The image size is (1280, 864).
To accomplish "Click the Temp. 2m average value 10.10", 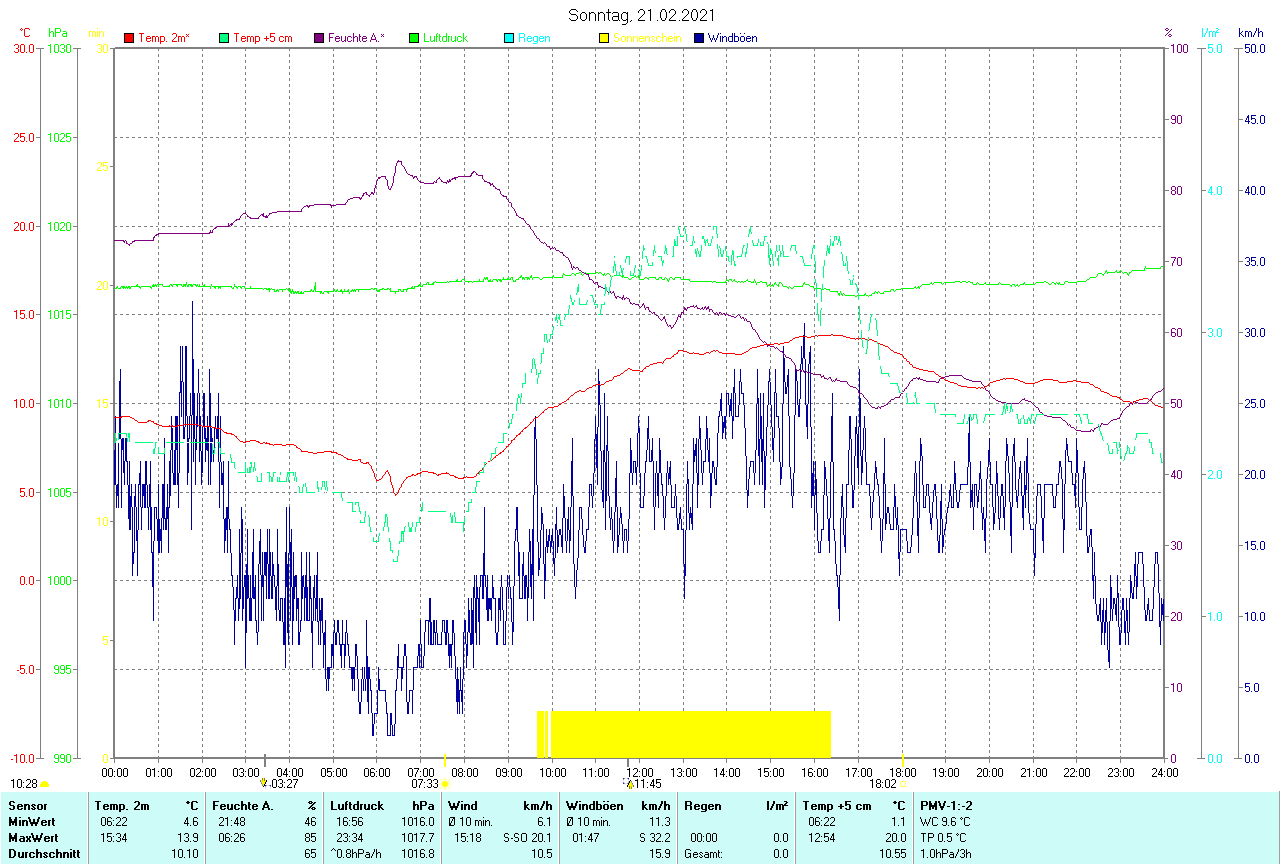I will pyautogui.click(x=184, y=854).
